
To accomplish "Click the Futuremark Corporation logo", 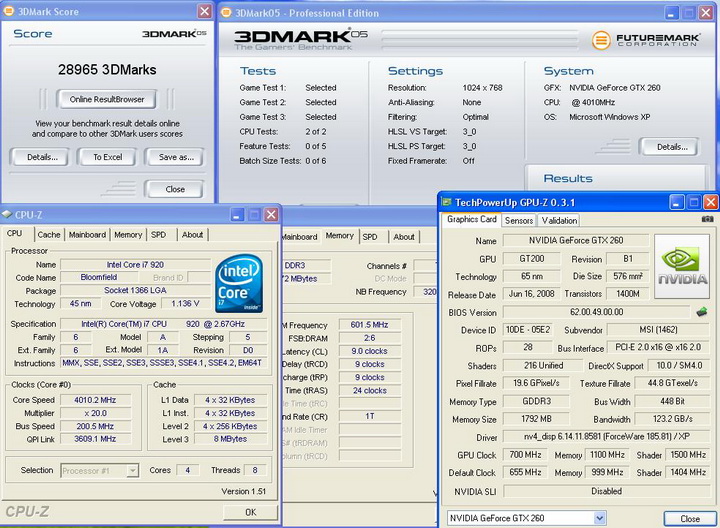I will 649,40.
